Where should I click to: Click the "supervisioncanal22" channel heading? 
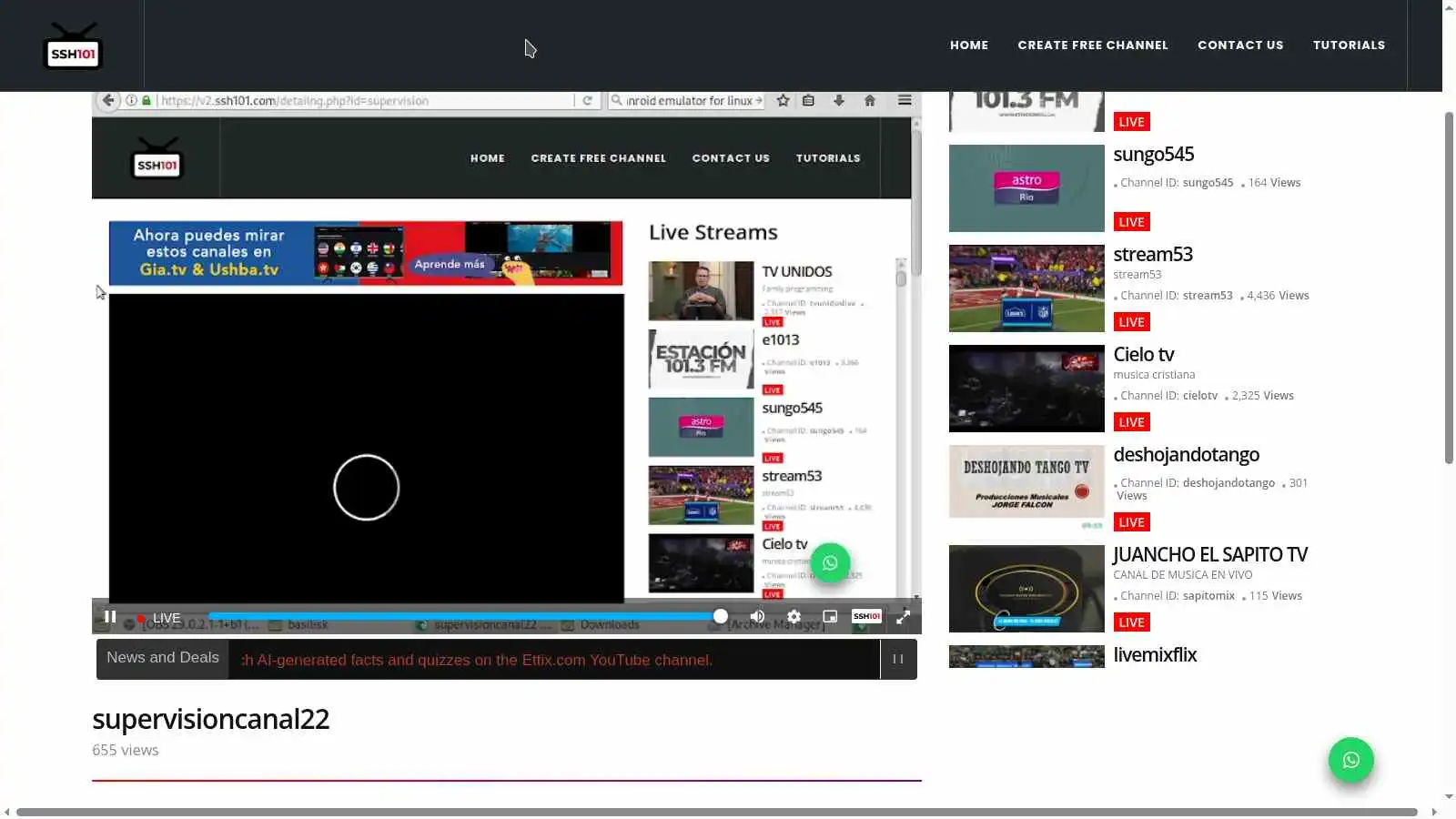(210, 719)
